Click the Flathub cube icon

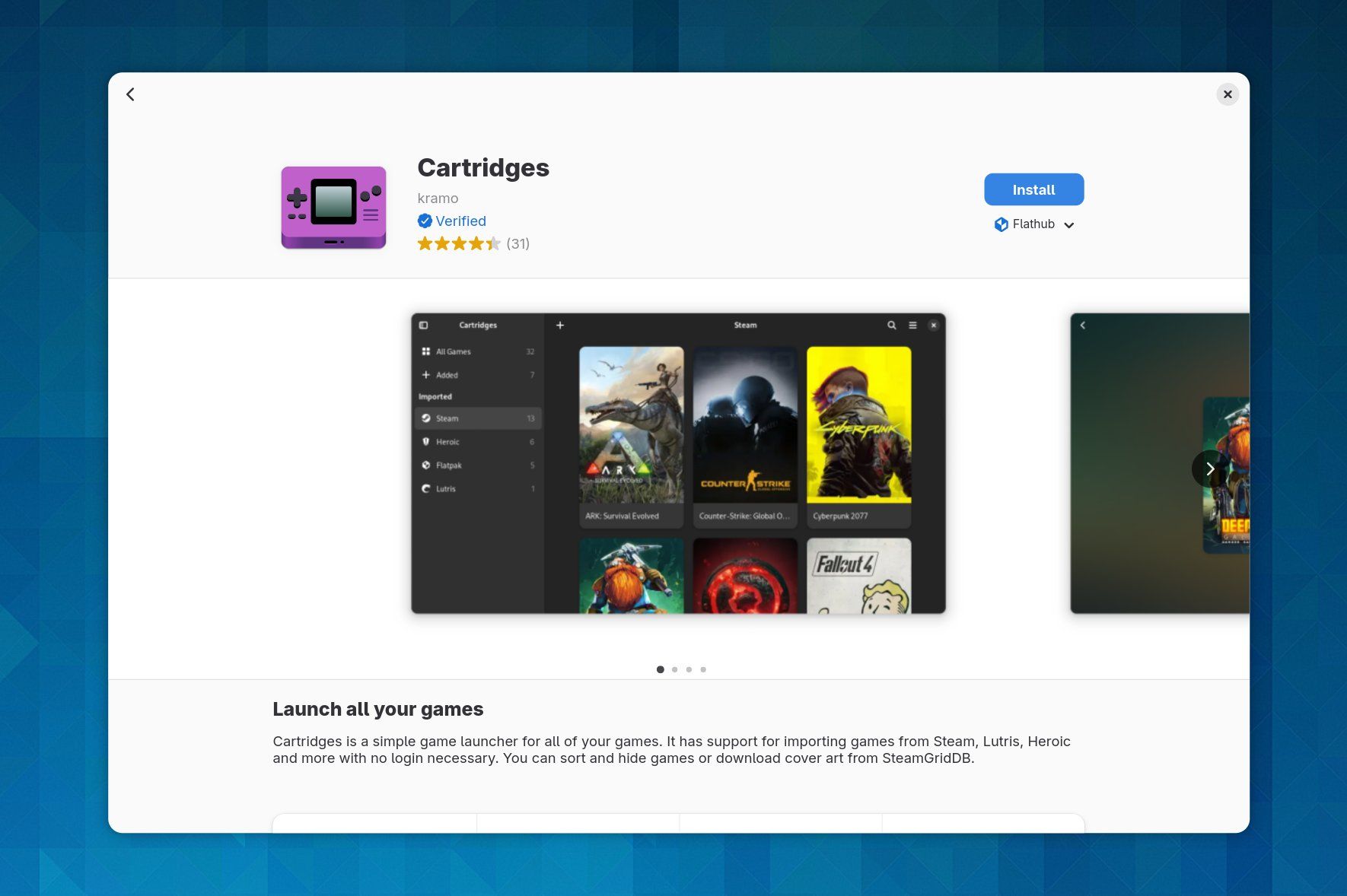pyautogui.click(x=1001, y=224)
